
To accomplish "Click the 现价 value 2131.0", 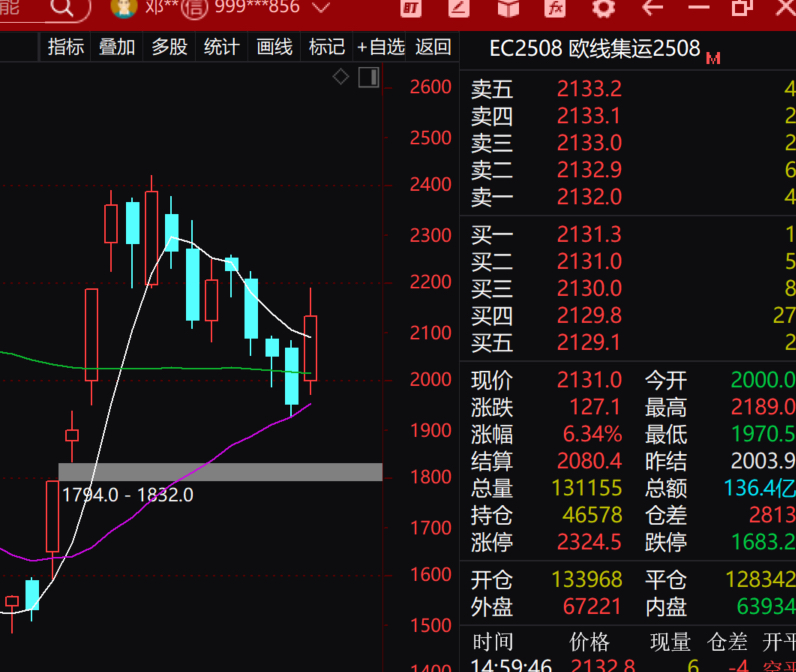I will click(x=589, y=380).
